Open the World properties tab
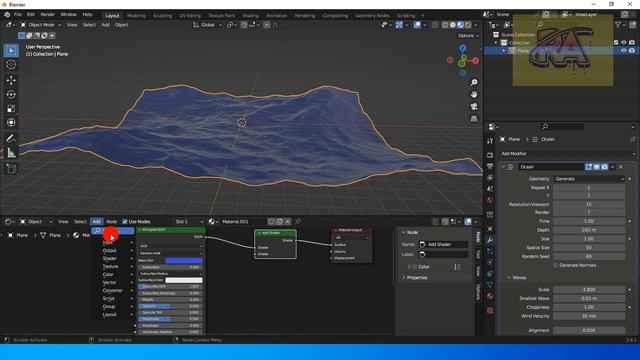The width and height of the screenshot is (640, 360). coord(490,200)
